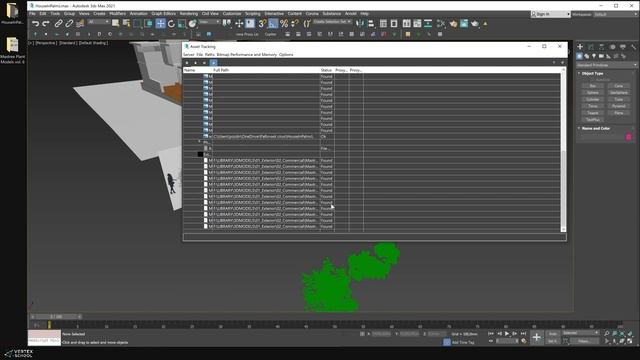Activate the Select and Scale tool
The width and height of the screenshot is (640, 360).
182,24
